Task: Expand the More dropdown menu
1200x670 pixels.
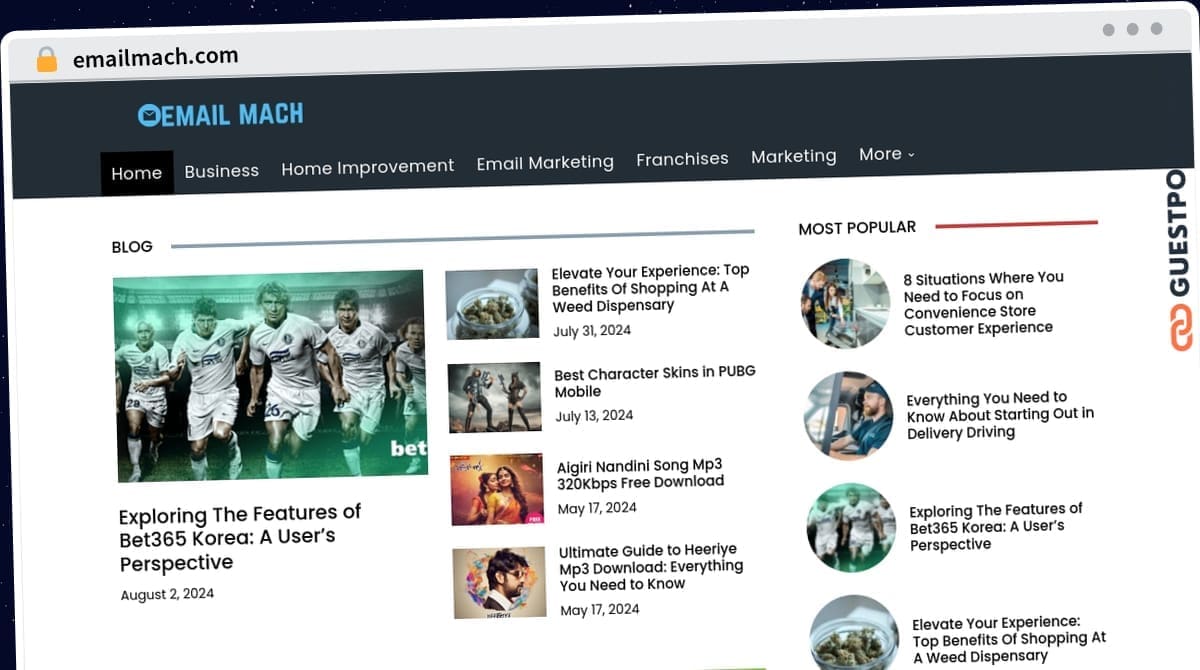Action: click(x=887, y=154)
